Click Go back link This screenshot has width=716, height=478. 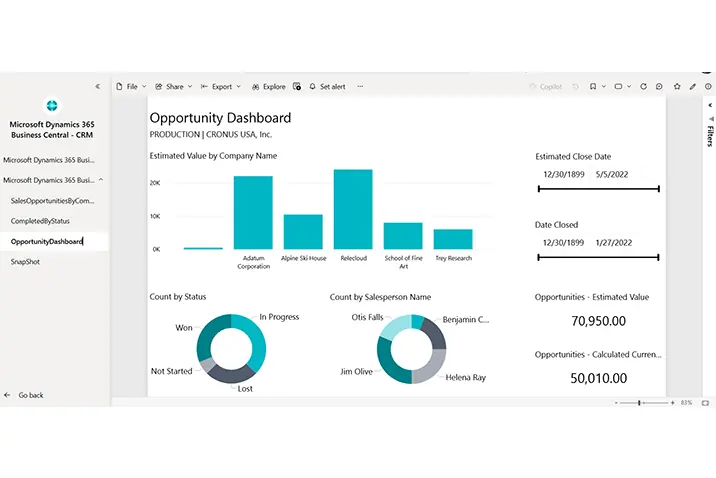(24, 395)
